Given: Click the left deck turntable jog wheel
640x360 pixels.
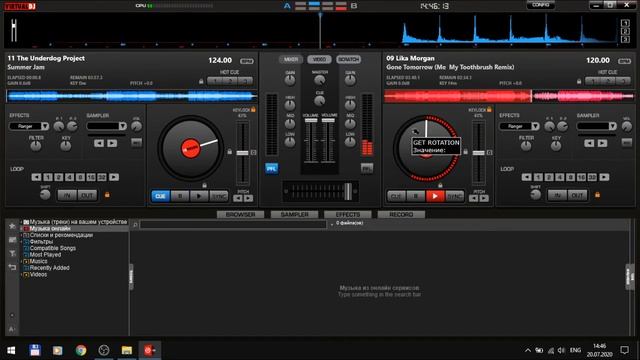Looking at the screenshot, I should tap(191, 148).
